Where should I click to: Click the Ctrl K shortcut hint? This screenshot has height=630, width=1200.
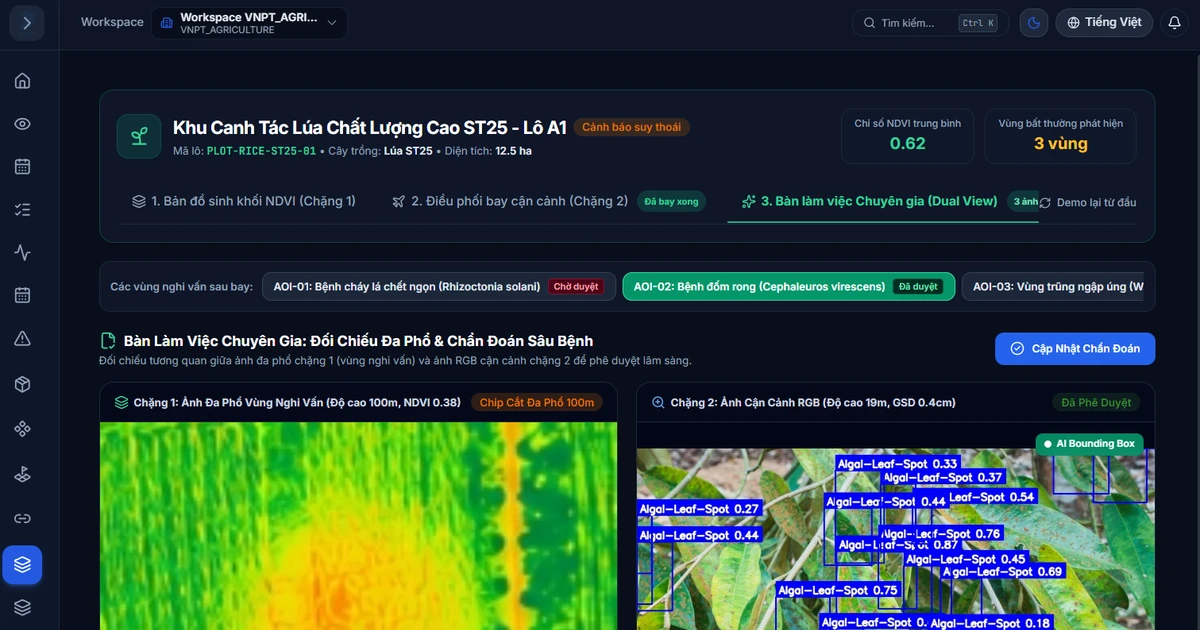(977, 23)
